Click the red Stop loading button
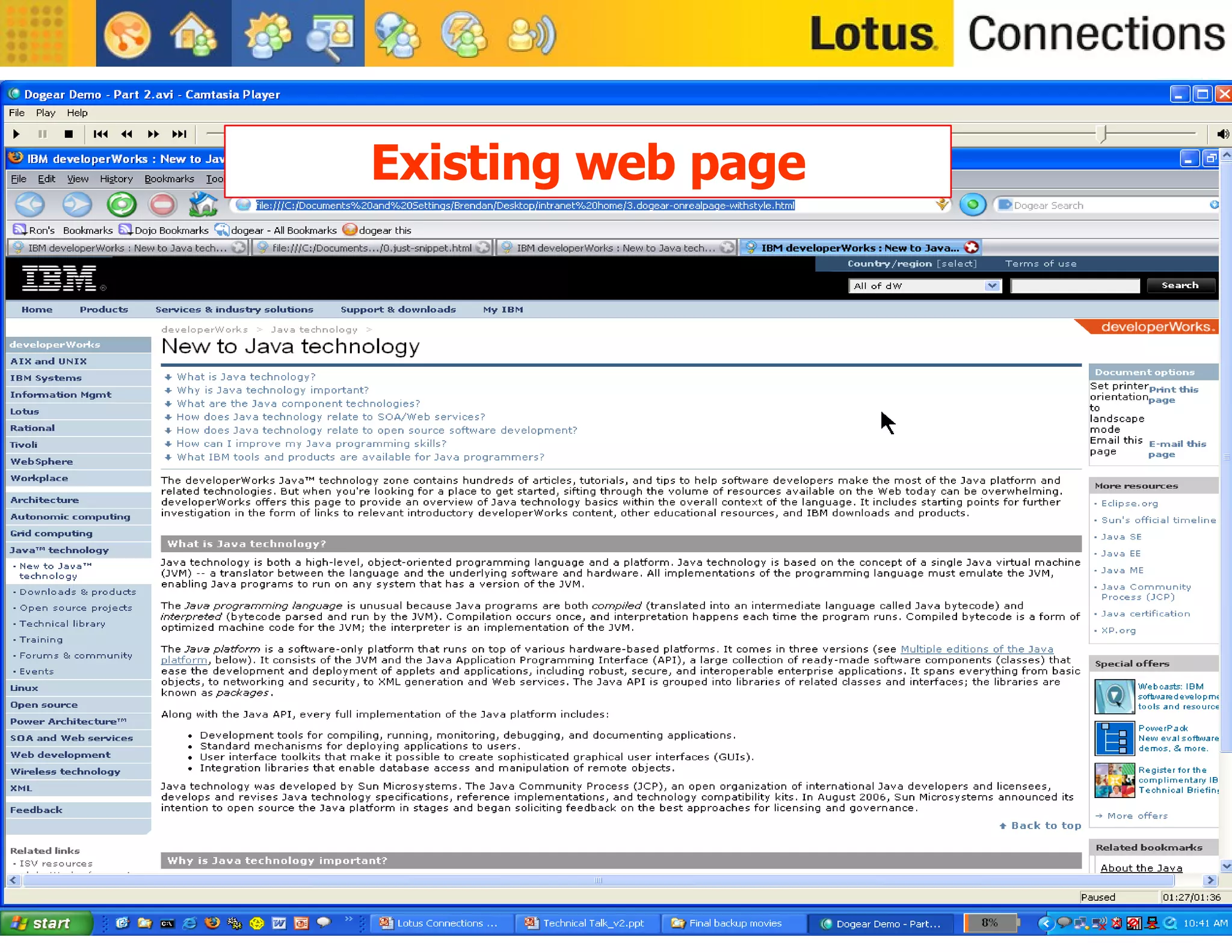Viewport: 1232px width, 952px height. [162, 204]
